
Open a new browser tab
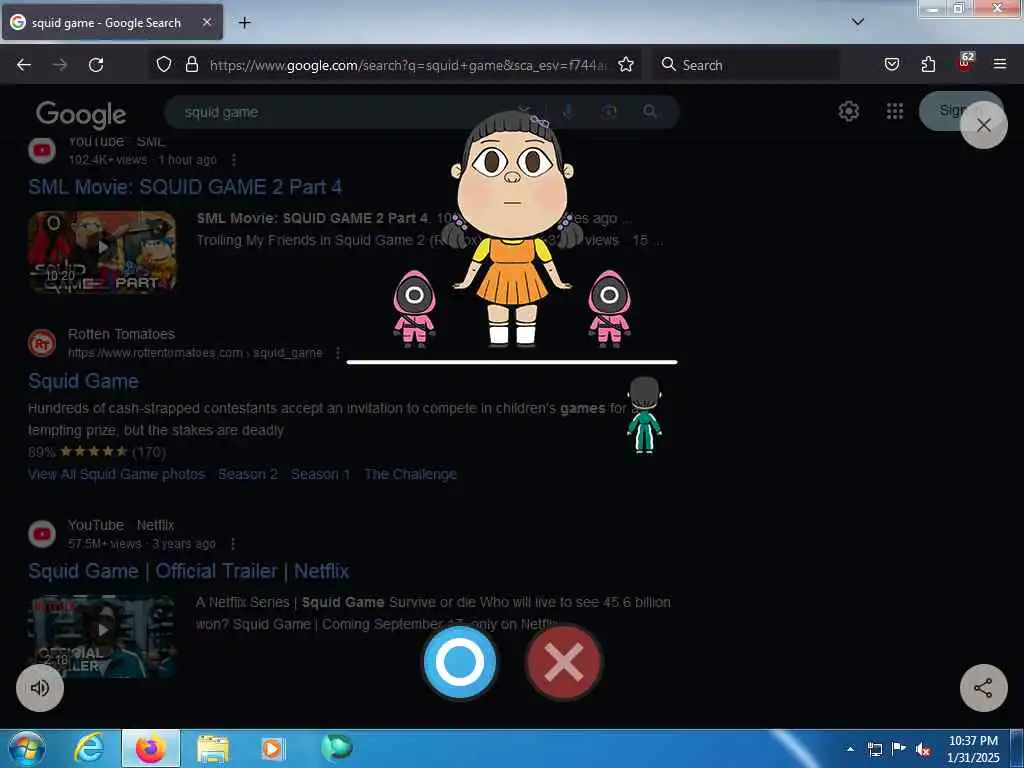click(x=244, y=23)
